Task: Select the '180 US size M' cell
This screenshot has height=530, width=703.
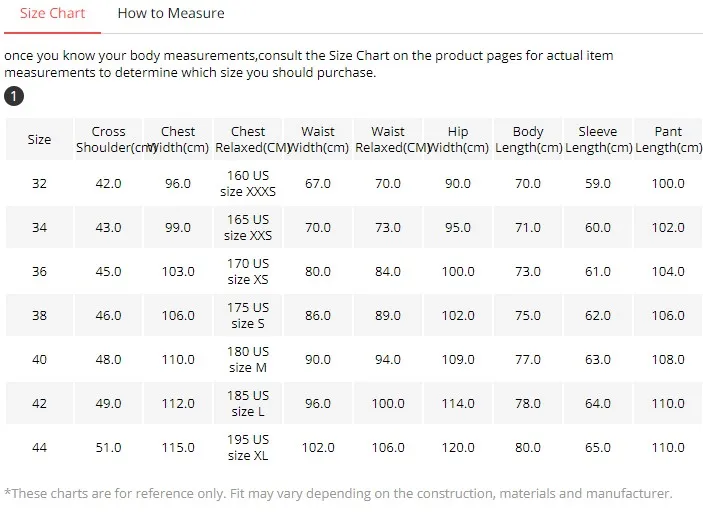Action: [248, 359]
